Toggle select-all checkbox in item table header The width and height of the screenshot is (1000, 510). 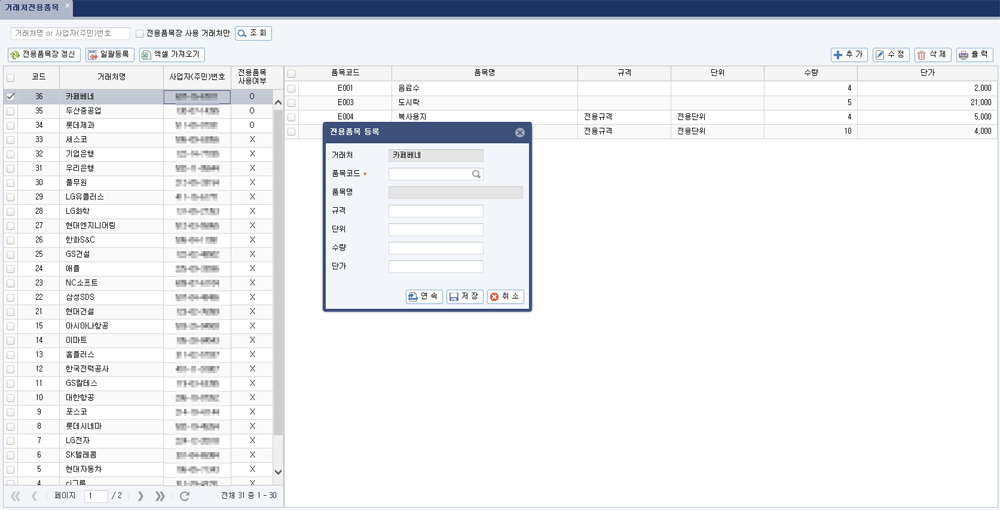(291, 73)
